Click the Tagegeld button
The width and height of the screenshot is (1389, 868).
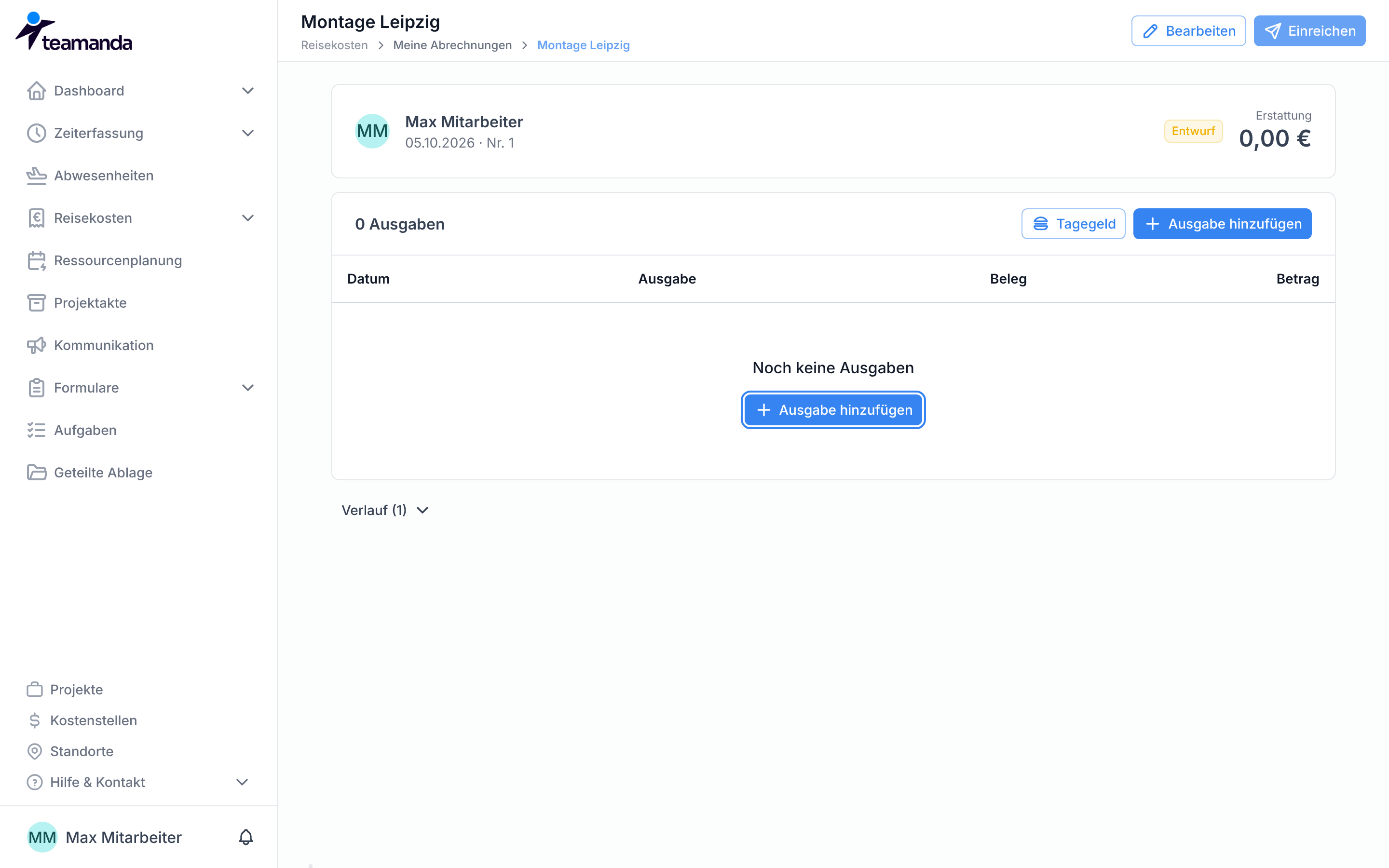(x=1073, y=224)
